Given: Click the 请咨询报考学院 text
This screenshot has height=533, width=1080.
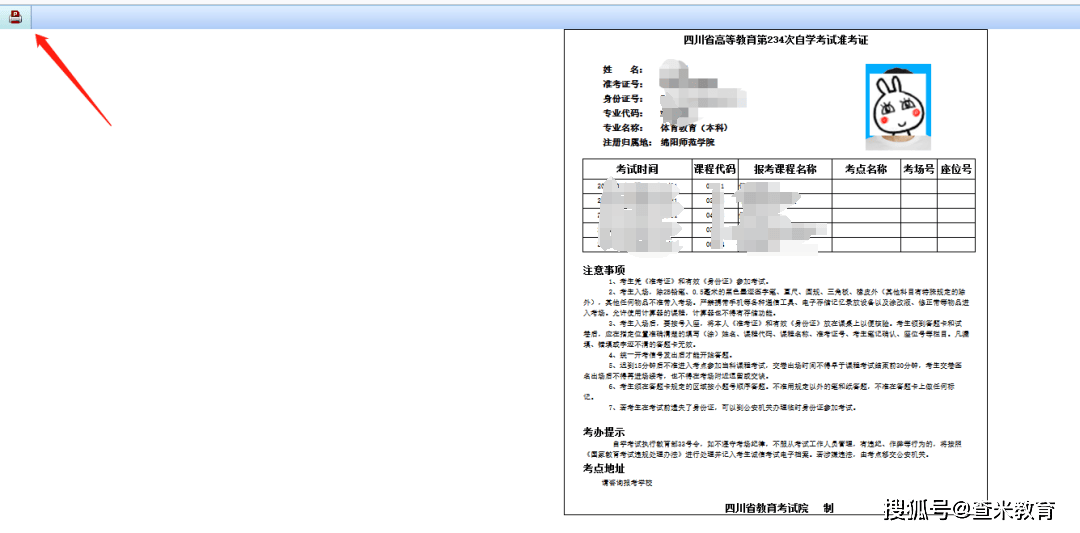Looking at the screenshot, I should pos(627,483).
